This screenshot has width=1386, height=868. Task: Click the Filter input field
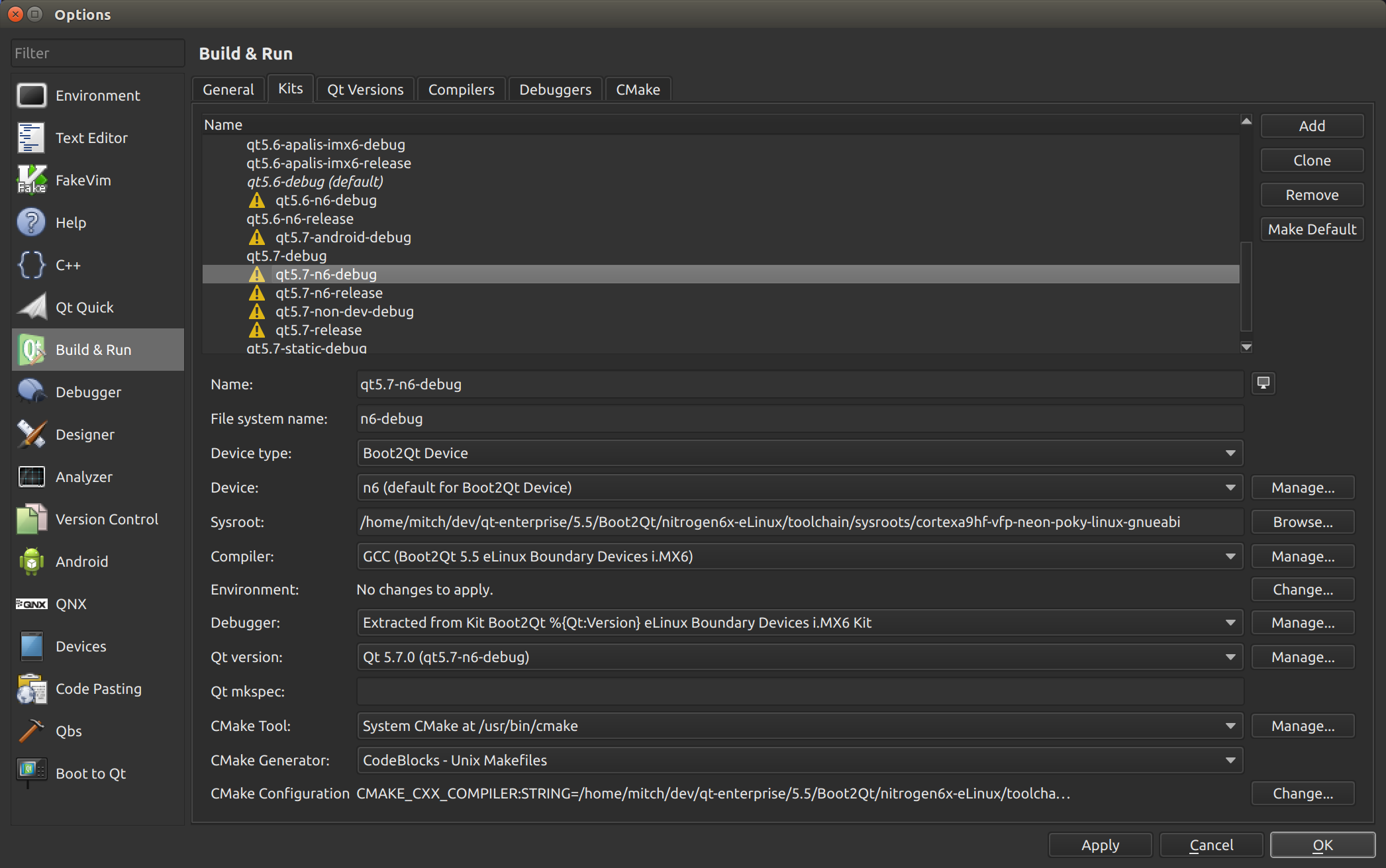(x=97, y=53)
